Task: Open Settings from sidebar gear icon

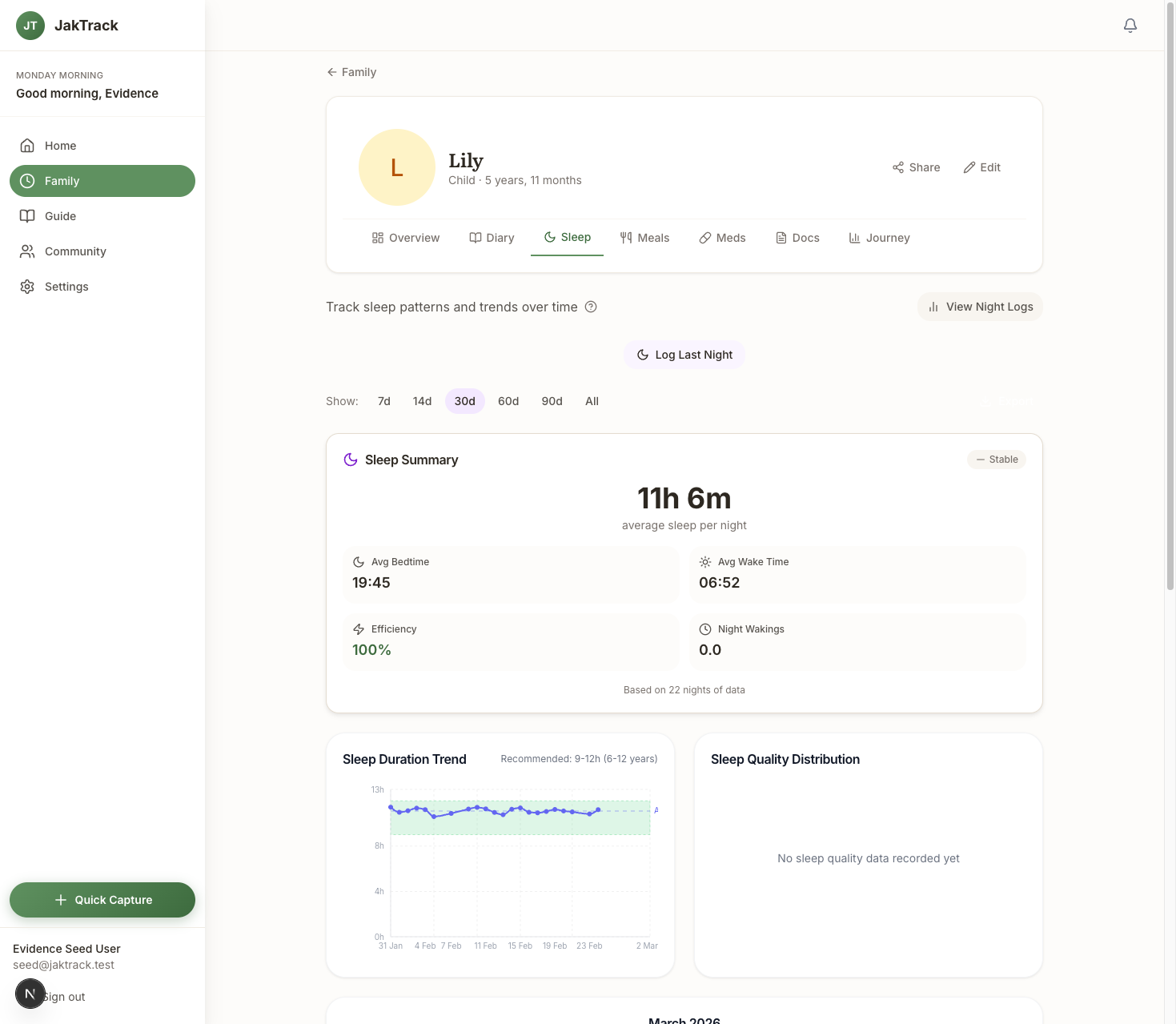Action: point(28,287)
